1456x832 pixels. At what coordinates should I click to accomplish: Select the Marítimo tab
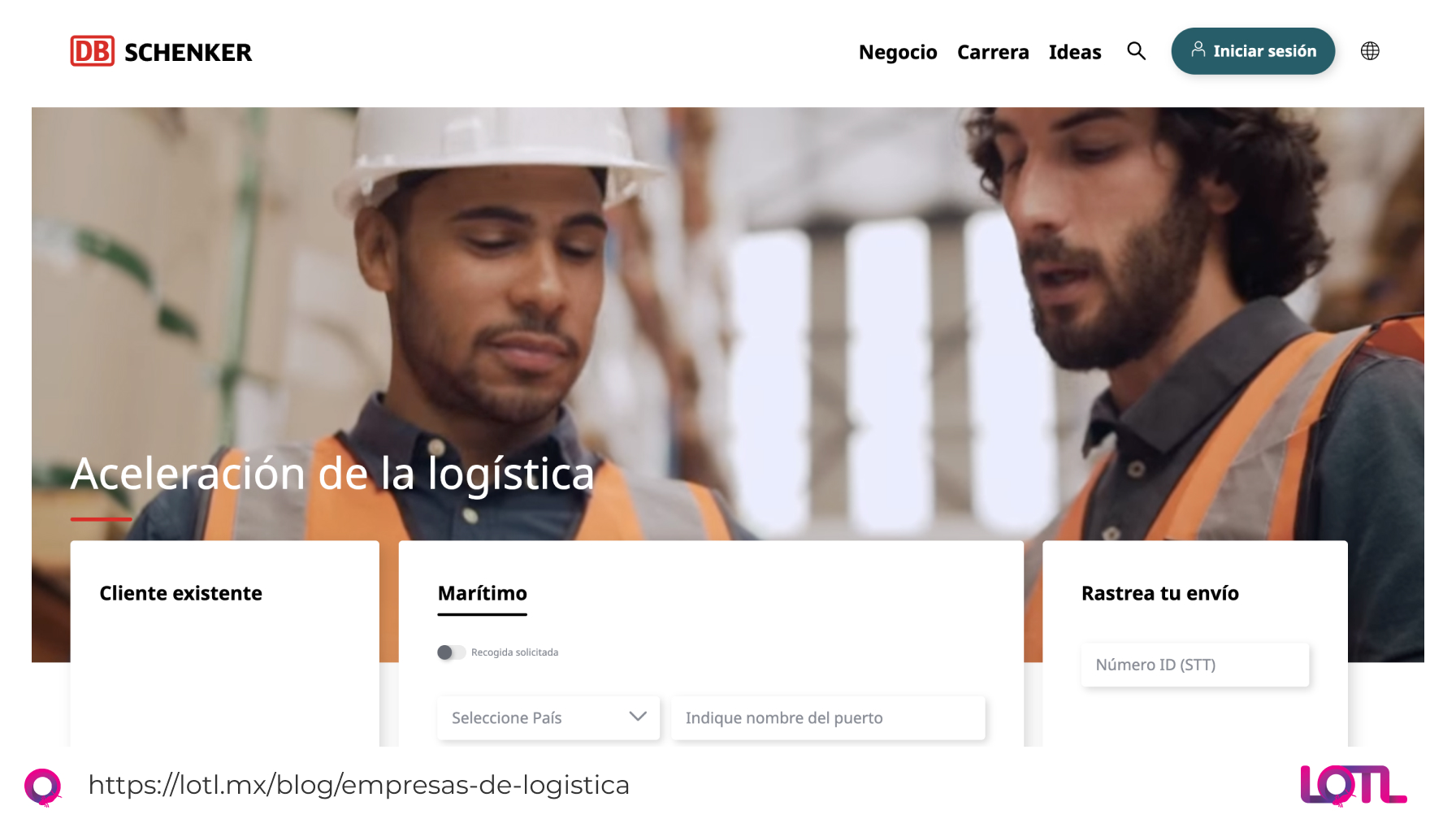pos(483,594)
